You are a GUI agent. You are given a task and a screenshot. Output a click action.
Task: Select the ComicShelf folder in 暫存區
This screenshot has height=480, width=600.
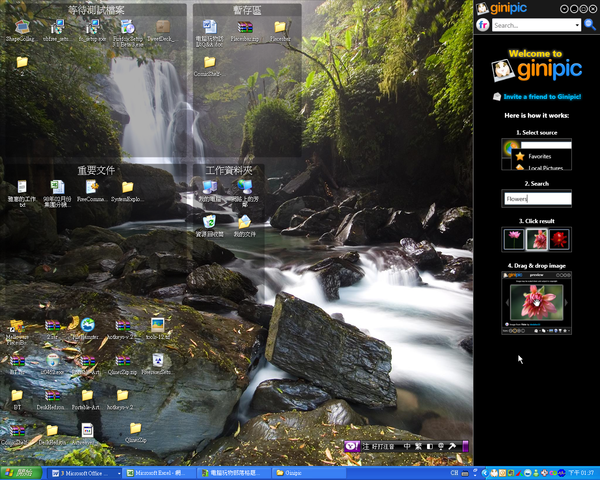pos(209,62)
